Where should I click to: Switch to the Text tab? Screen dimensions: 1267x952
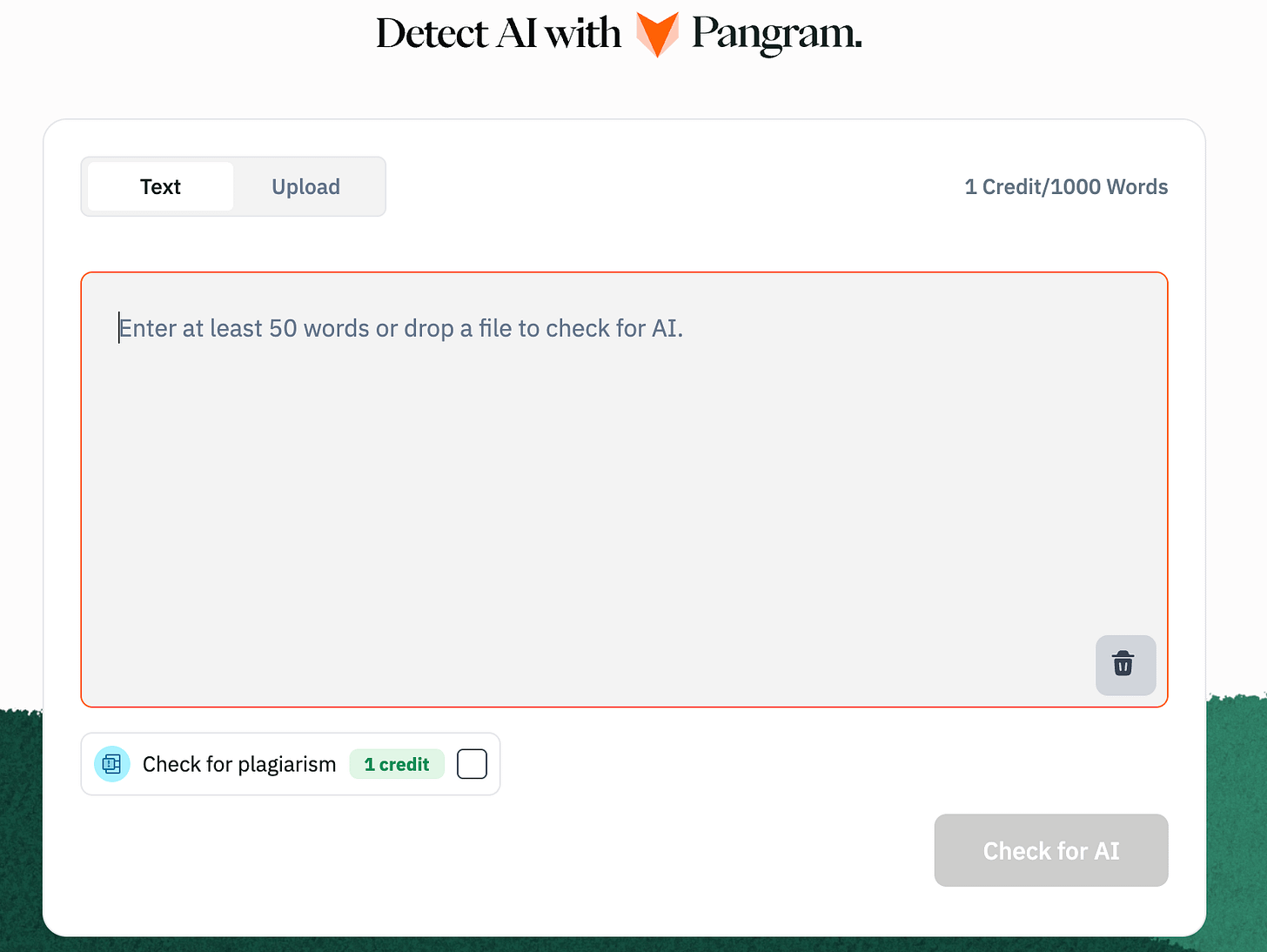(x=161, y=186)
